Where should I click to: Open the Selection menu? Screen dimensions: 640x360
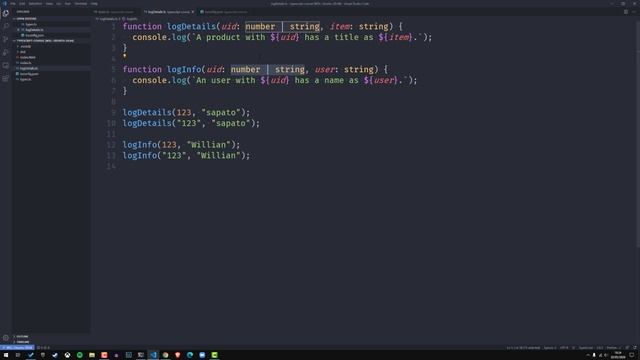point(35,4)
